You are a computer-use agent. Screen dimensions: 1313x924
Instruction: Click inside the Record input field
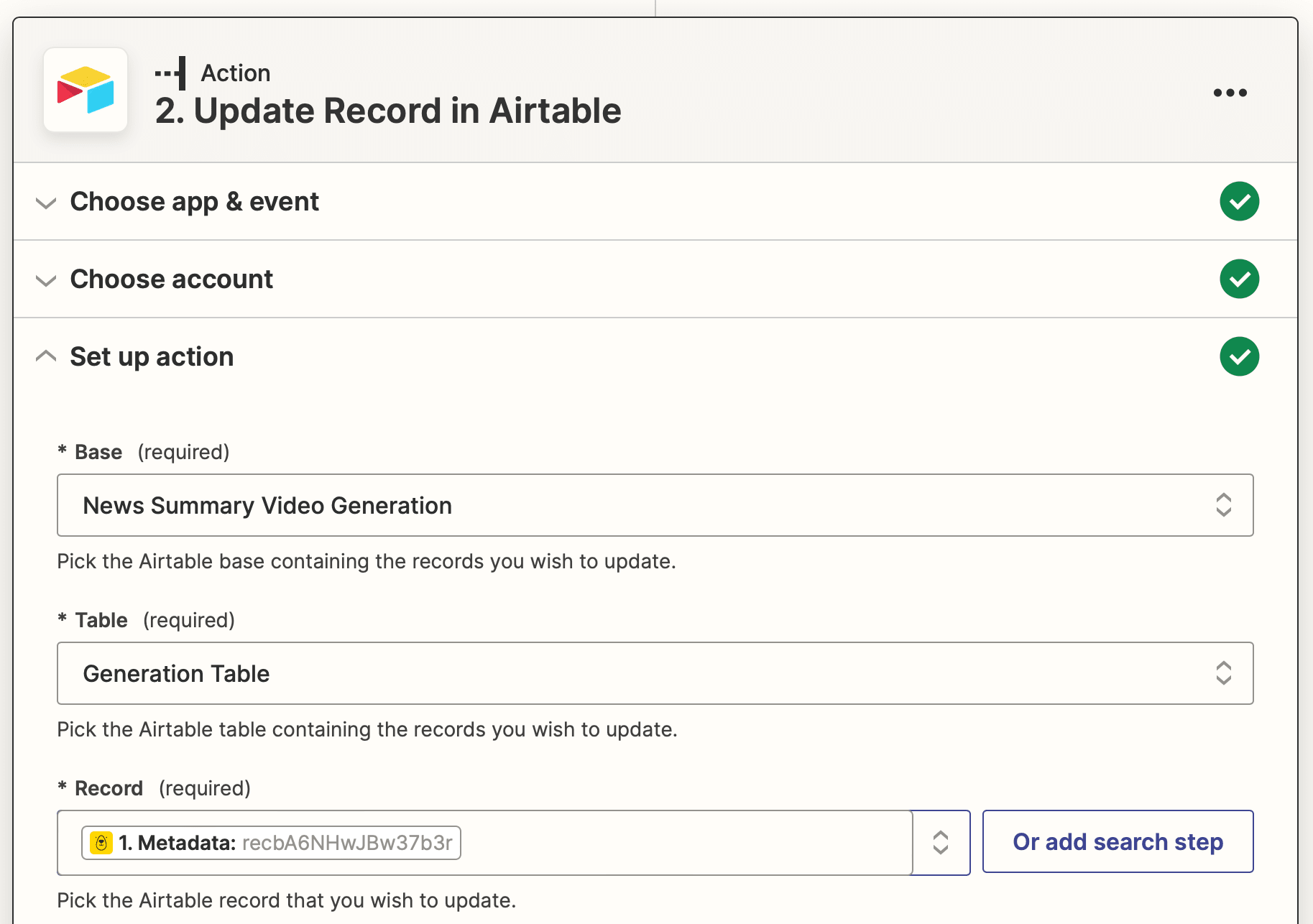683,843
